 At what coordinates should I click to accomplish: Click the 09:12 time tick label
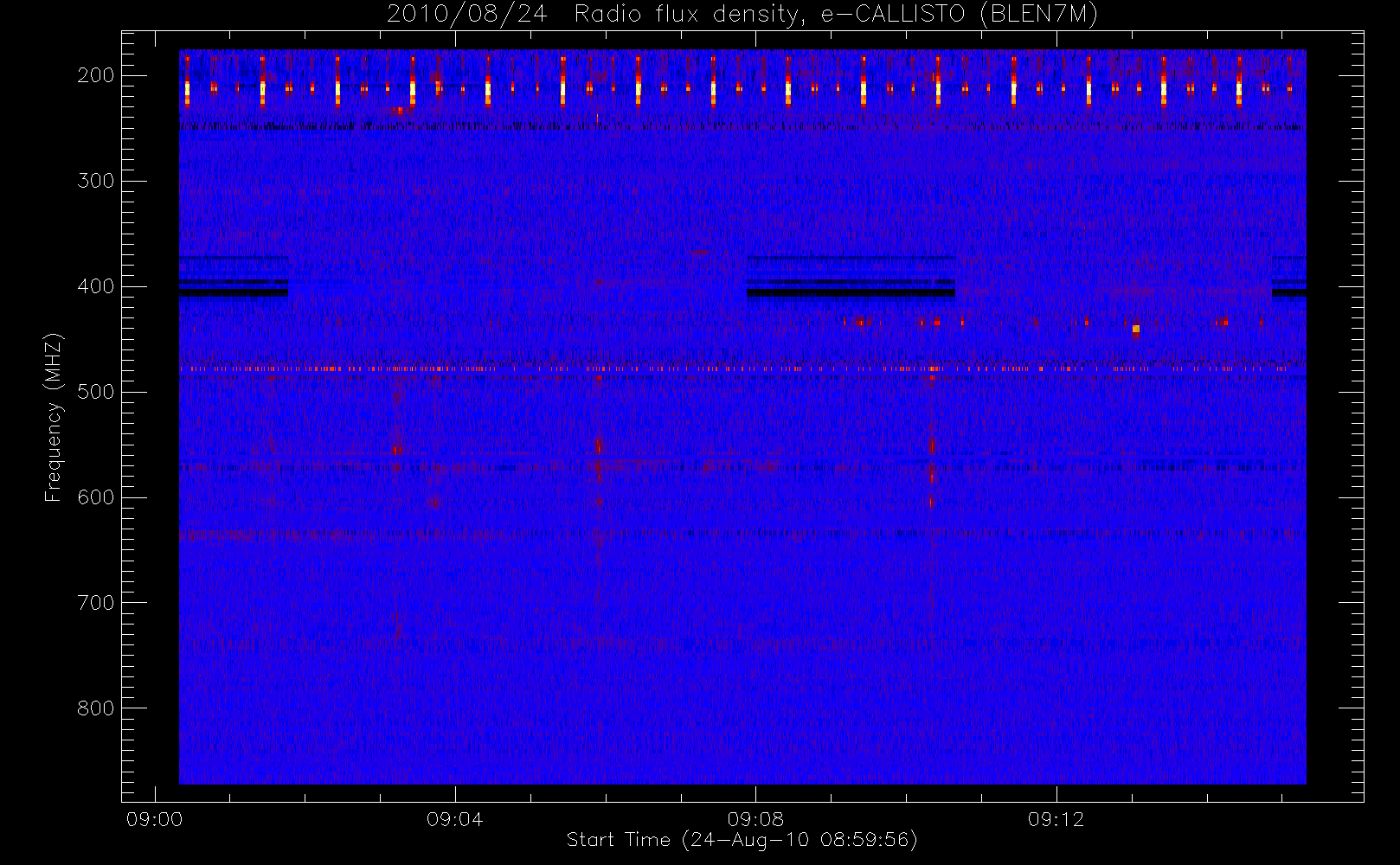(x=1056, y=819)
